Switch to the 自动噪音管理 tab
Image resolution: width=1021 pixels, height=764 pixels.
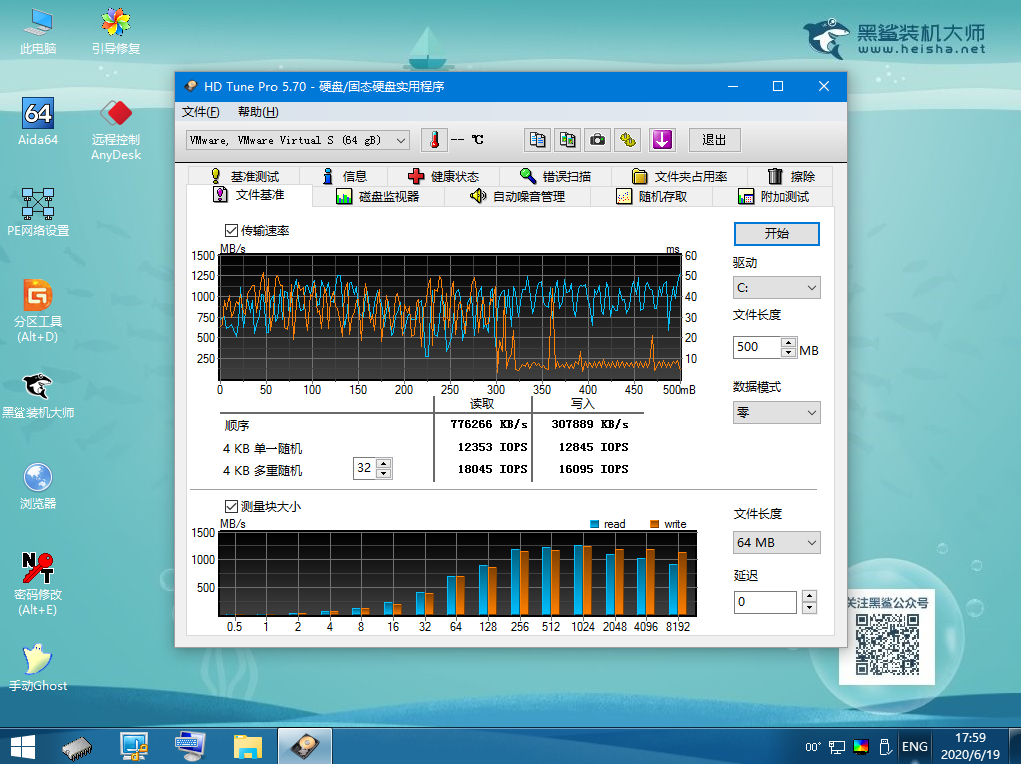(518, 197)
